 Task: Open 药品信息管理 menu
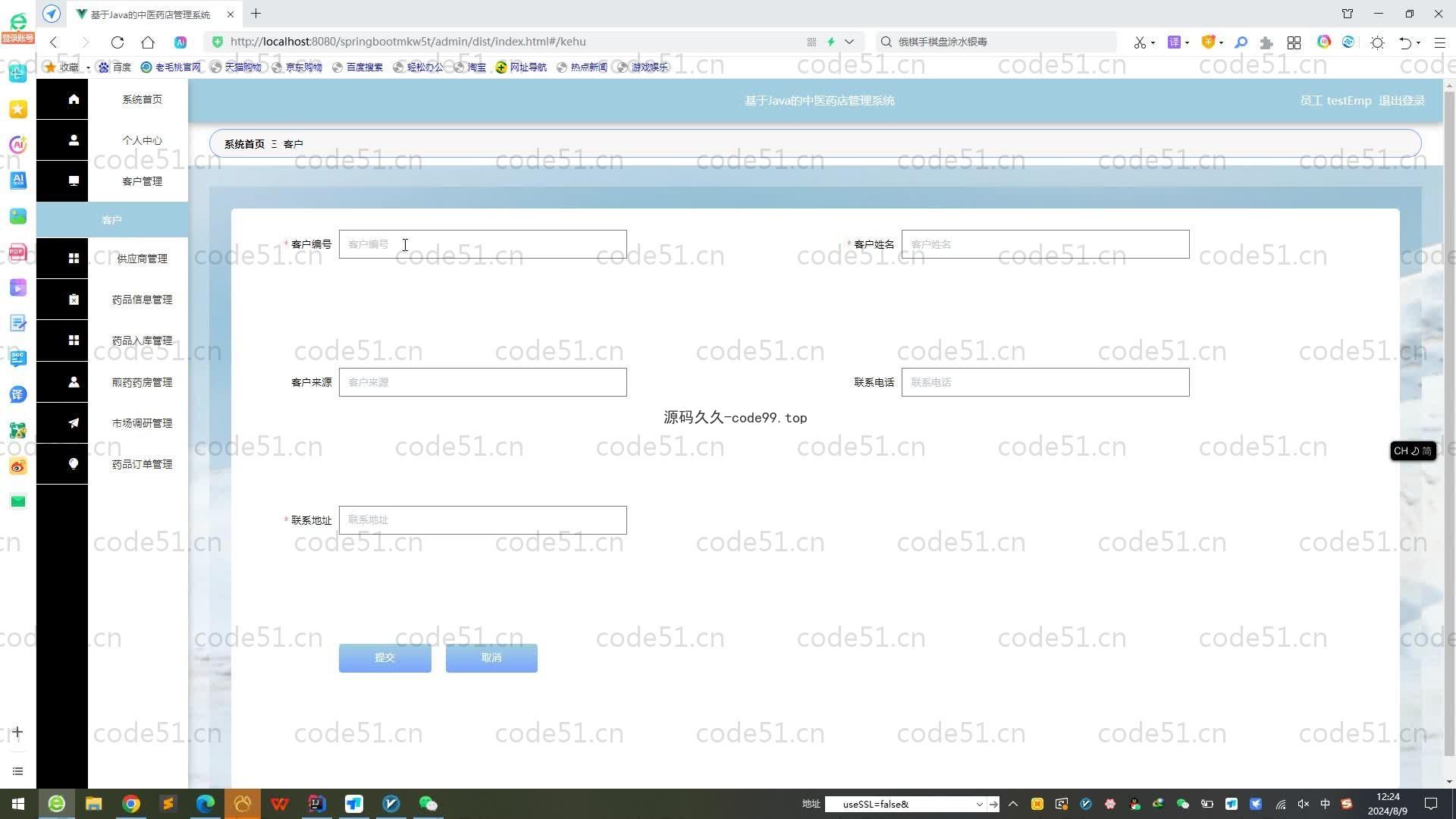pos(142,300)
